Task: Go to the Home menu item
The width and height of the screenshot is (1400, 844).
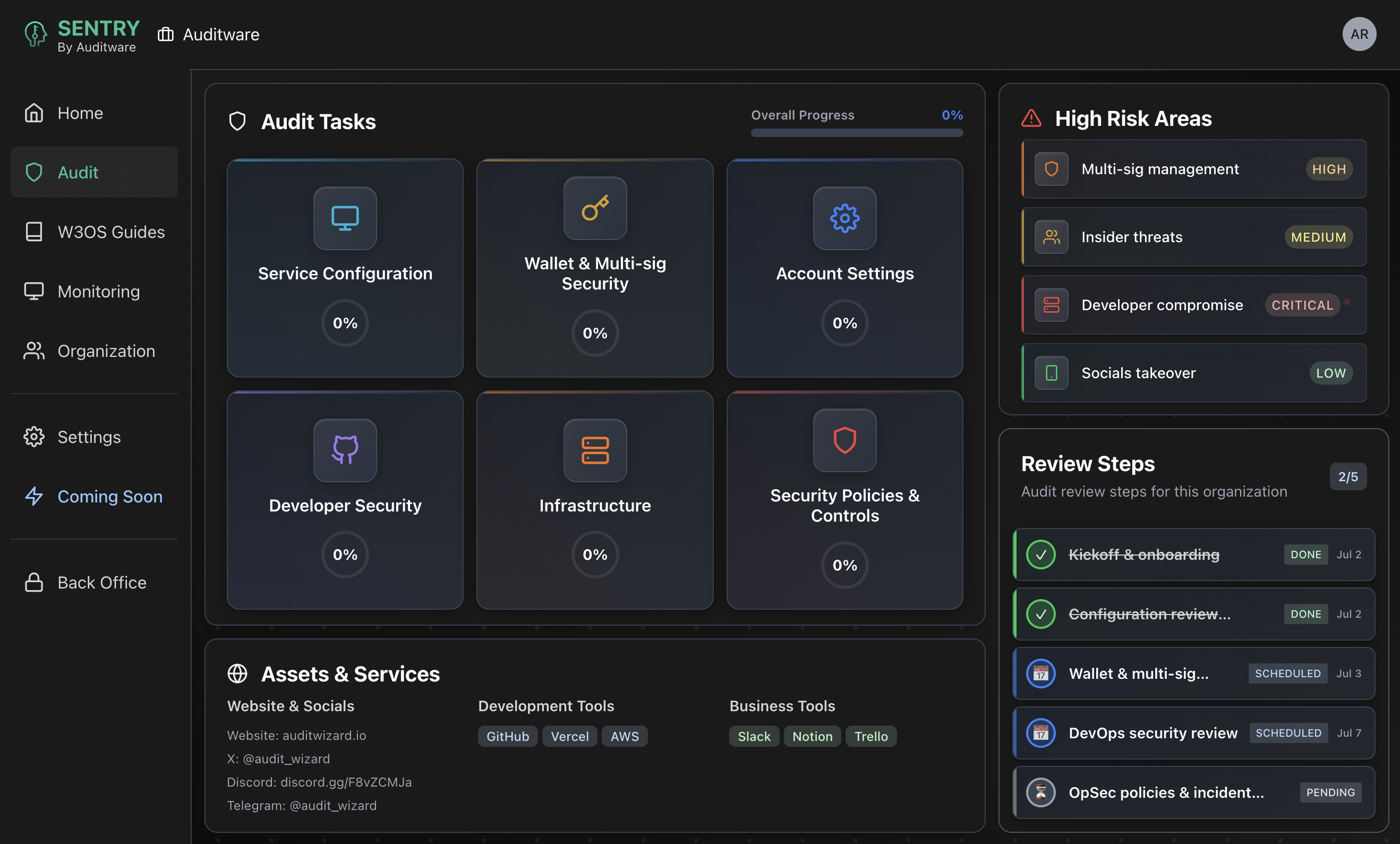Action: (95, 113)
